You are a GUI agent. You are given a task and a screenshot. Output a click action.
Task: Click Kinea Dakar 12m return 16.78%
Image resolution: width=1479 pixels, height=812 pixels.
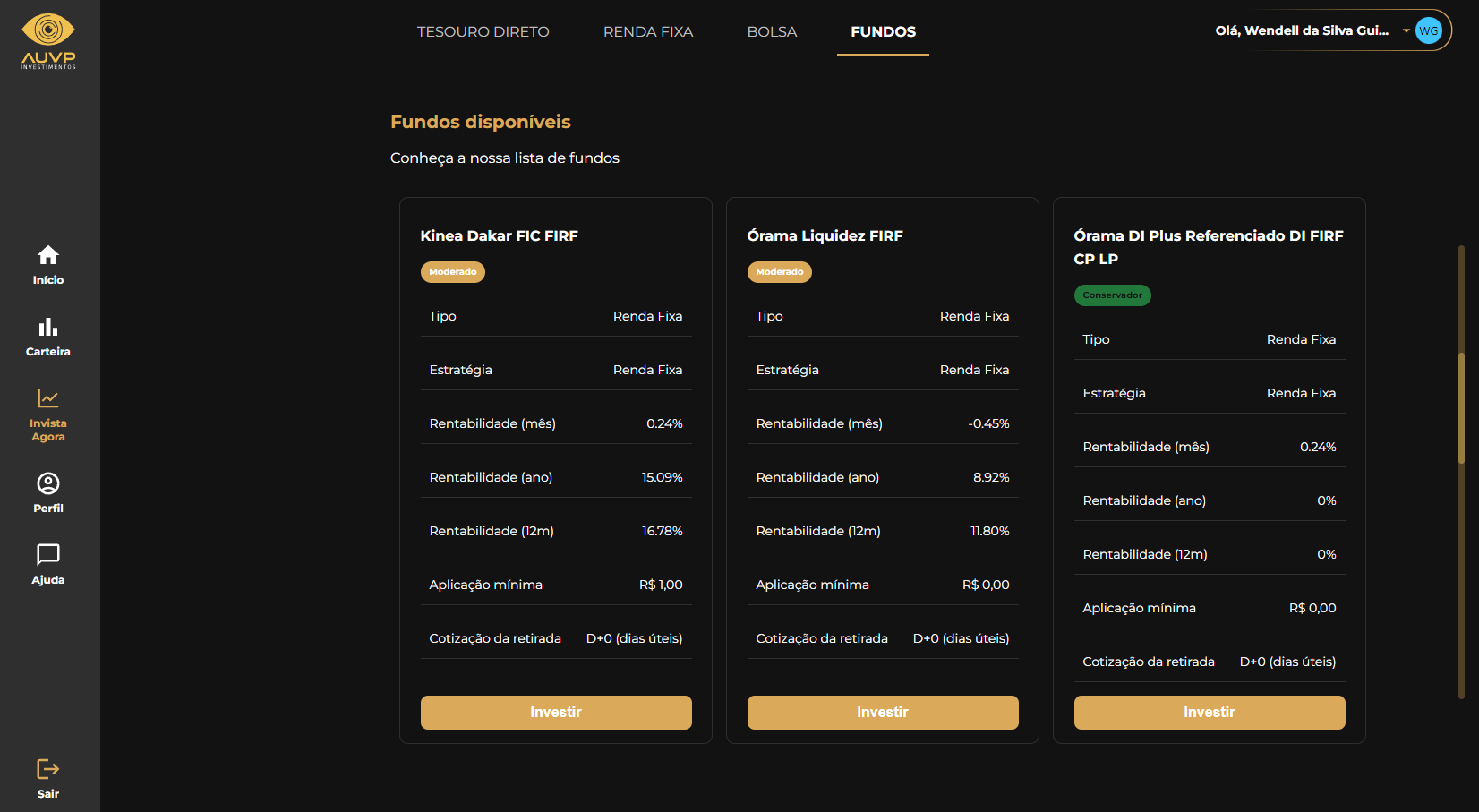(x=663, y=531)
